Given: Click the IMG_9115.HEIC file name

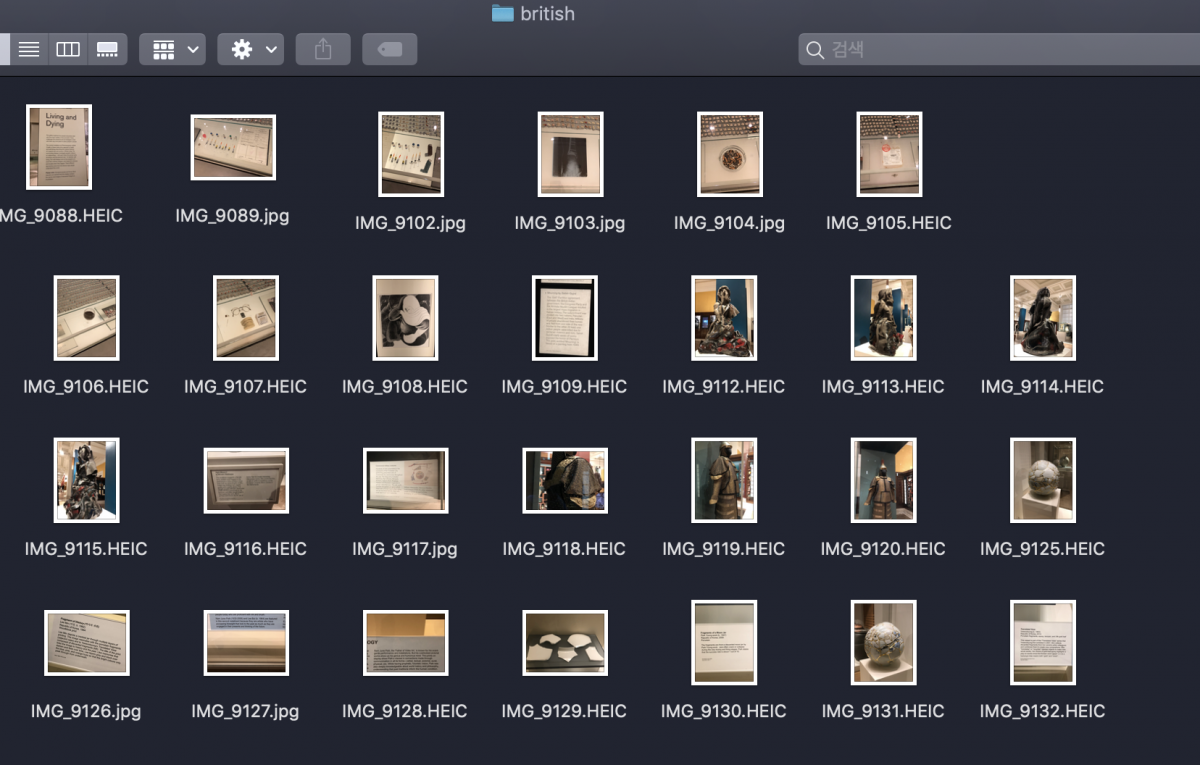Looking at the screenshot, I should click(86, 549).
